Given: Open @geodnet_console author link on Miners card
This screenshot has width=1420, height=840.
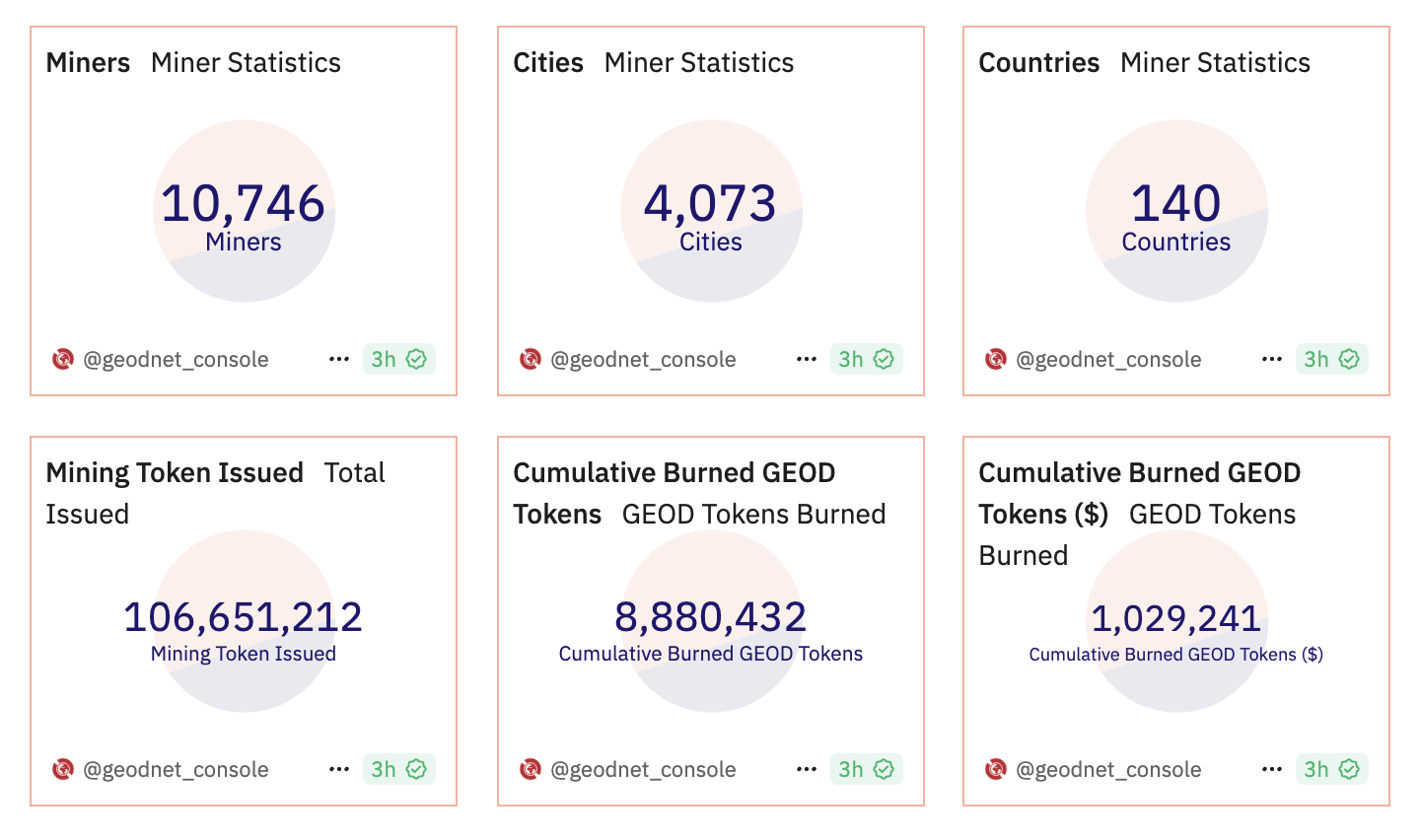Looking at the screenshot, I should pyautogui.click(x=176, y=359).
